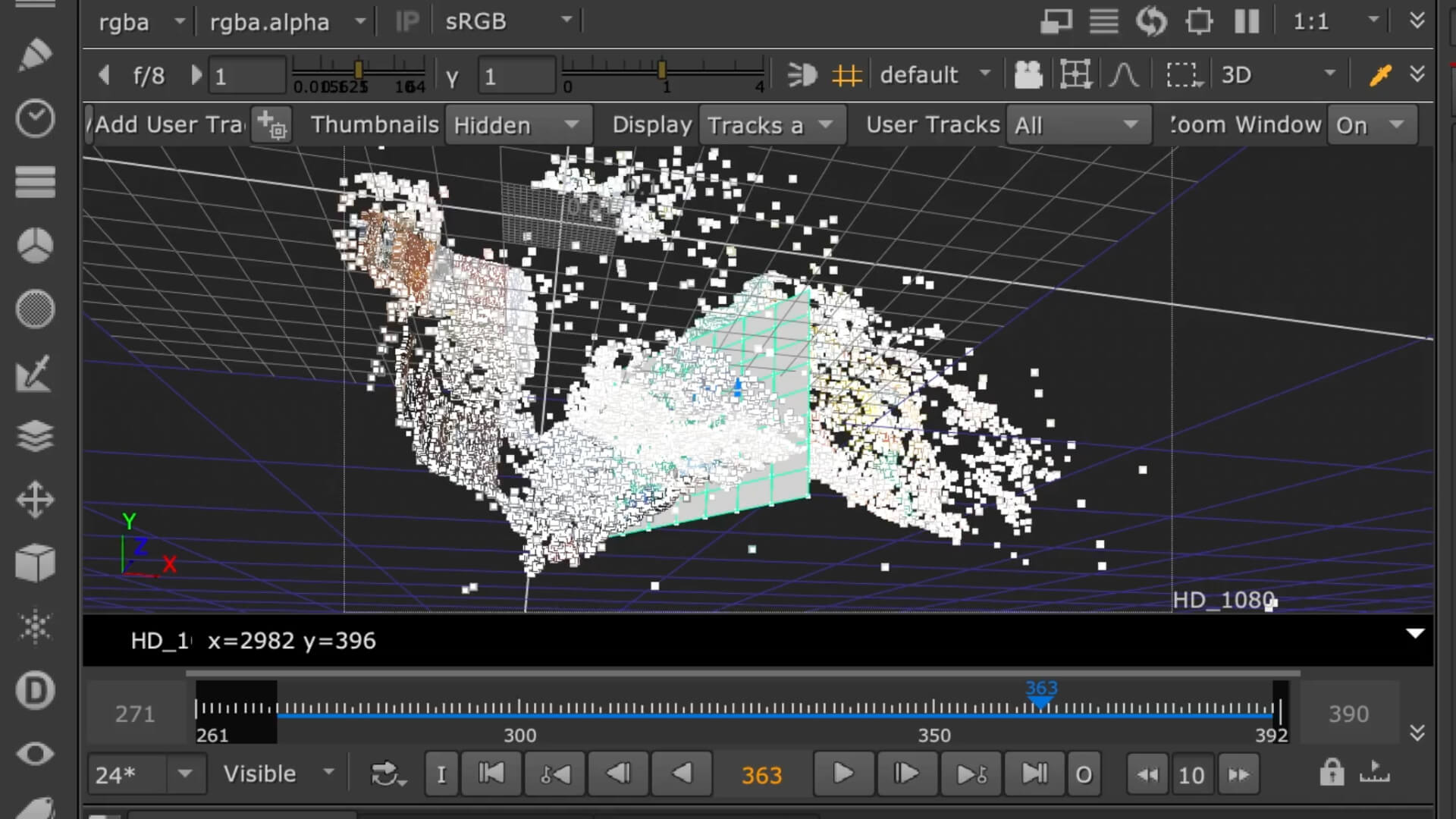
Task: Open the 3D view mode dropdown
Action: click(x=1279, y=75)
